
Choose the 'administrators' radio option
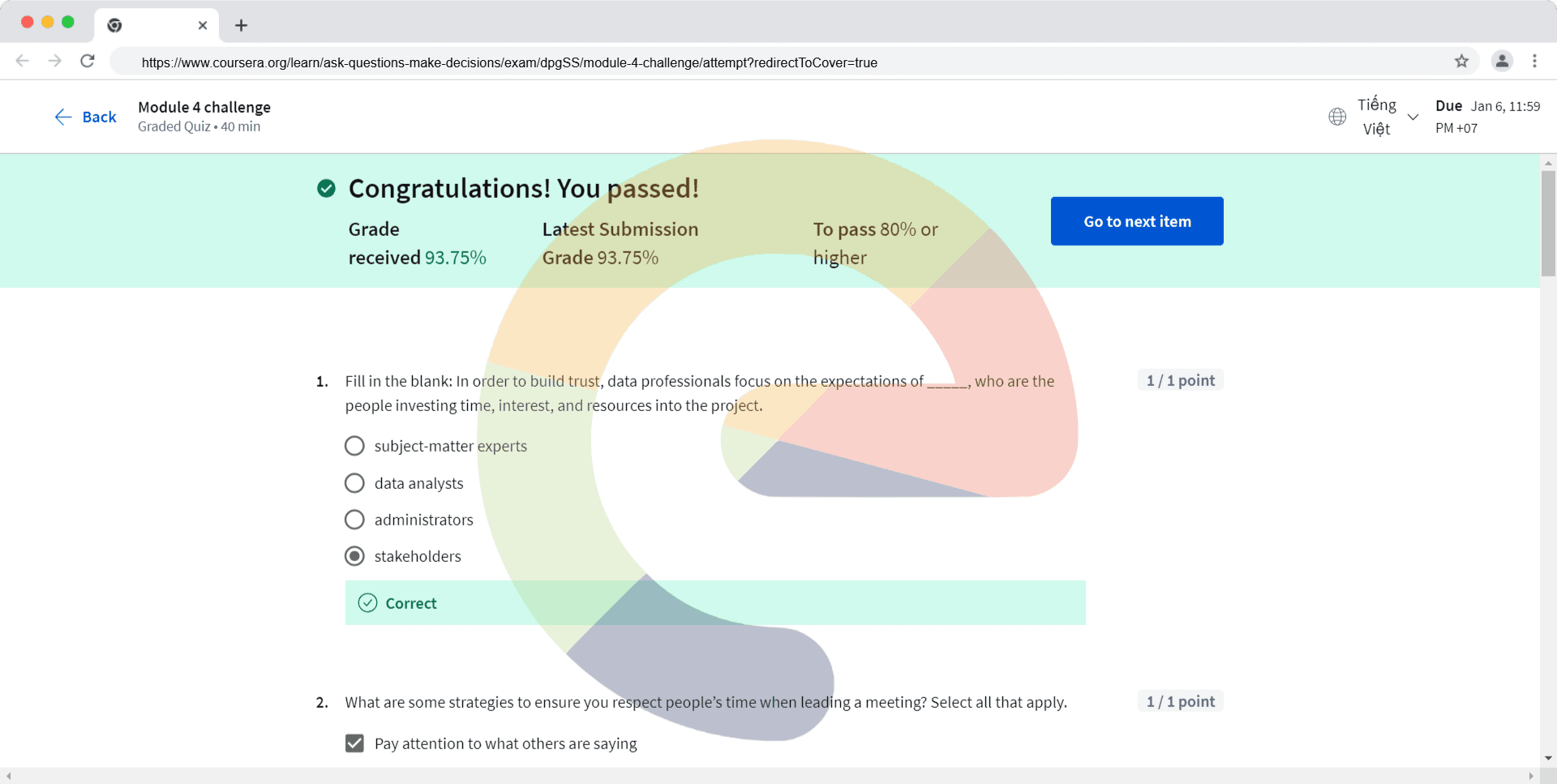[354, 520]
